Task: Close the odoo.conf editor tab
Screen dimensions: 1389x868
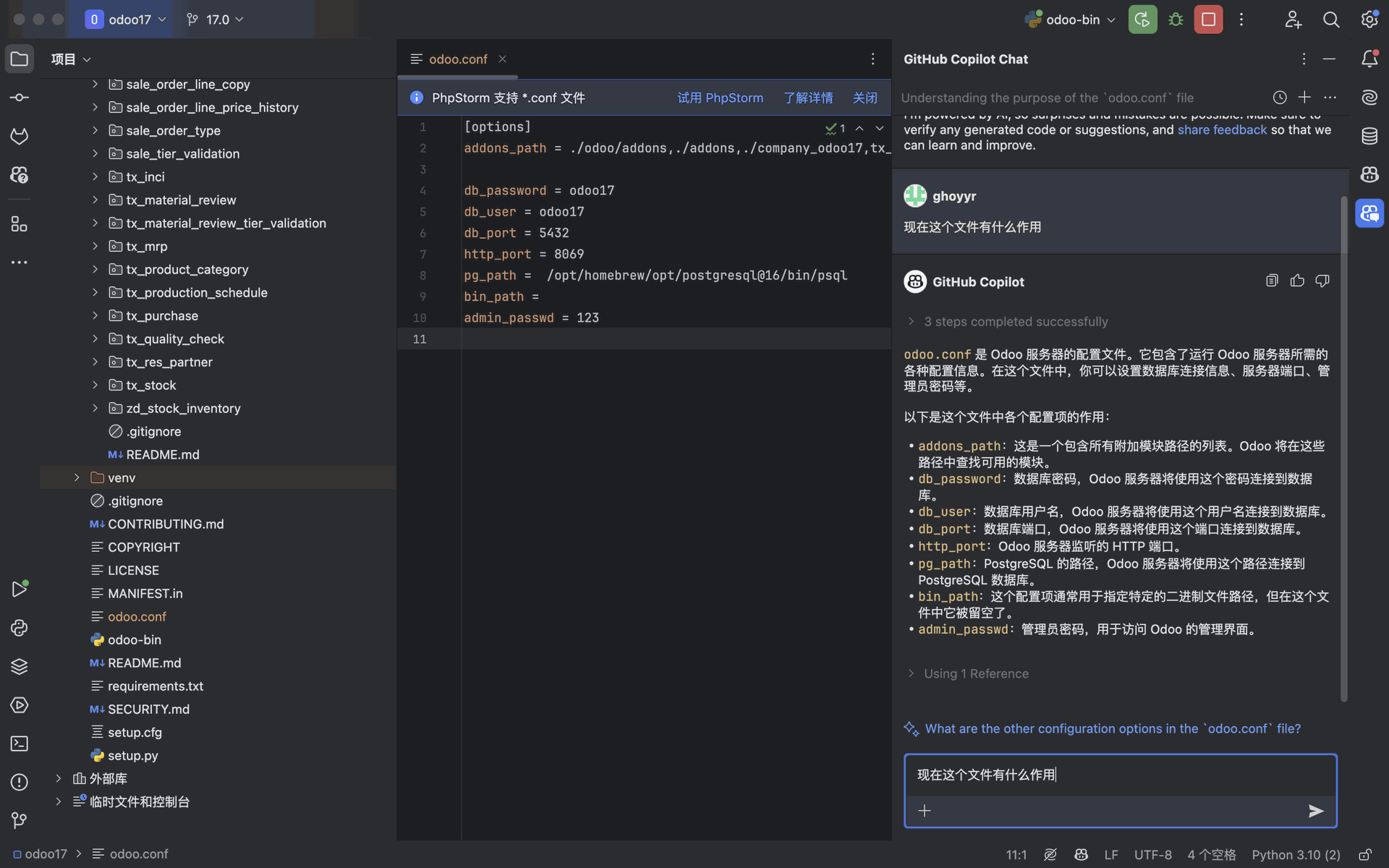Action: click(502, 59)
